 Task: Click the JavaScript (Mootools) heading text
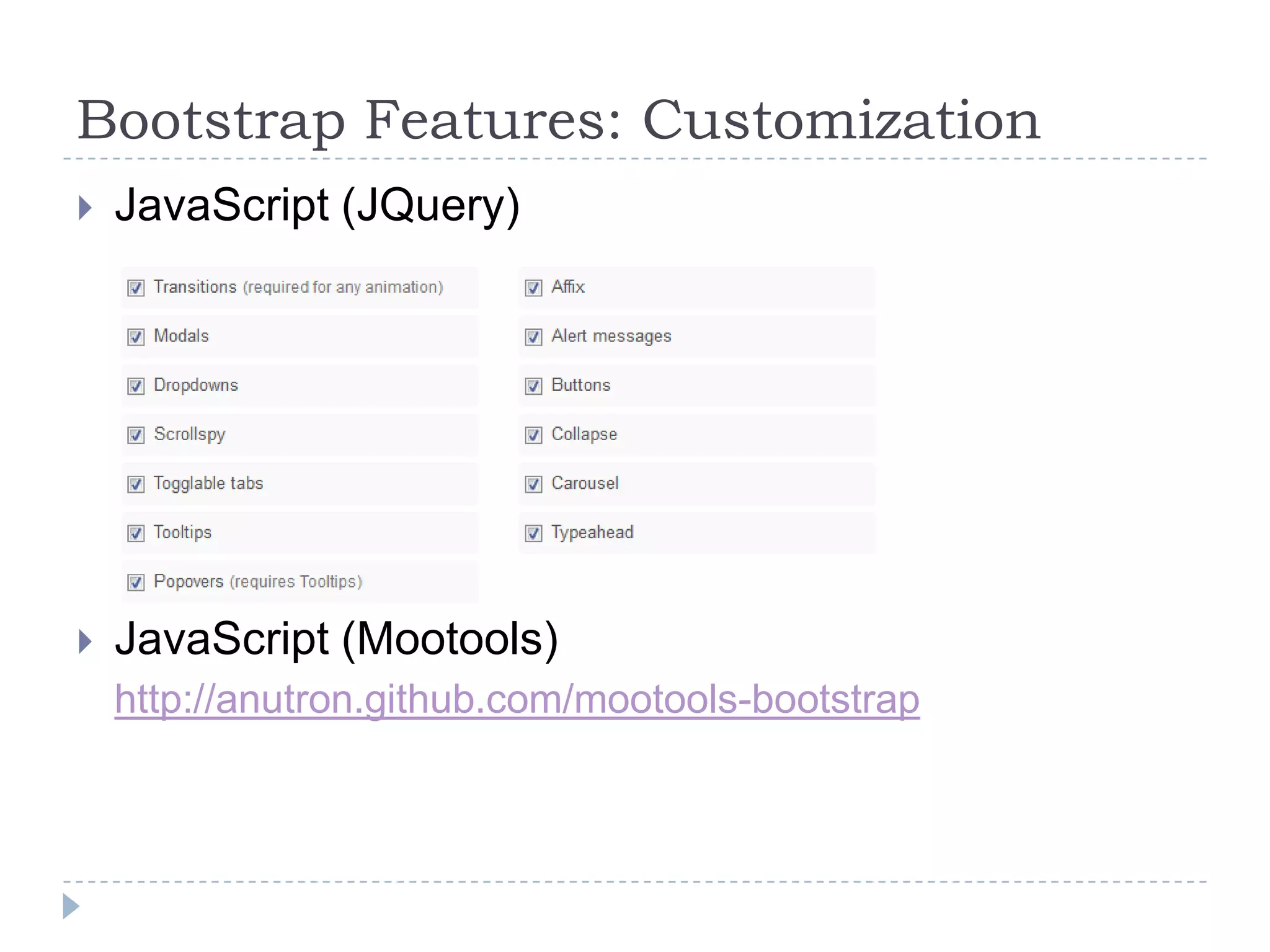click(337, 640)
